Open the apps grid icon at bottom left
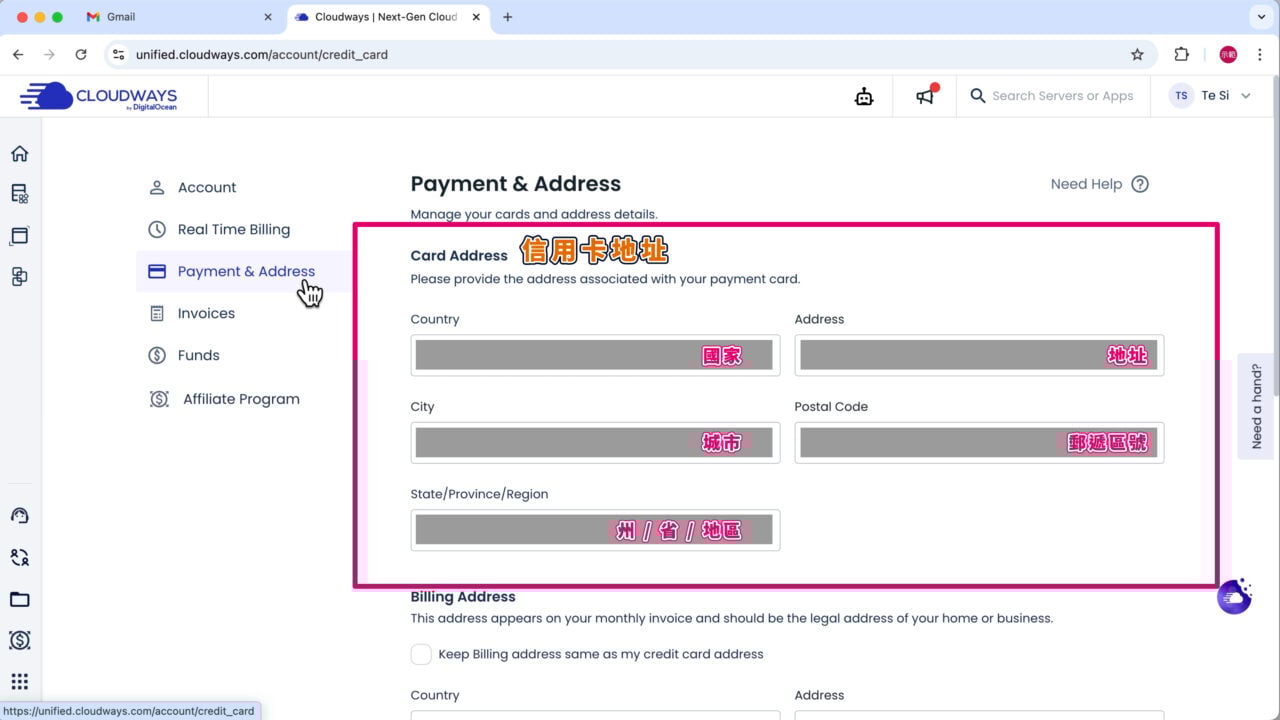1280x720 pixels. coord(20,682)
